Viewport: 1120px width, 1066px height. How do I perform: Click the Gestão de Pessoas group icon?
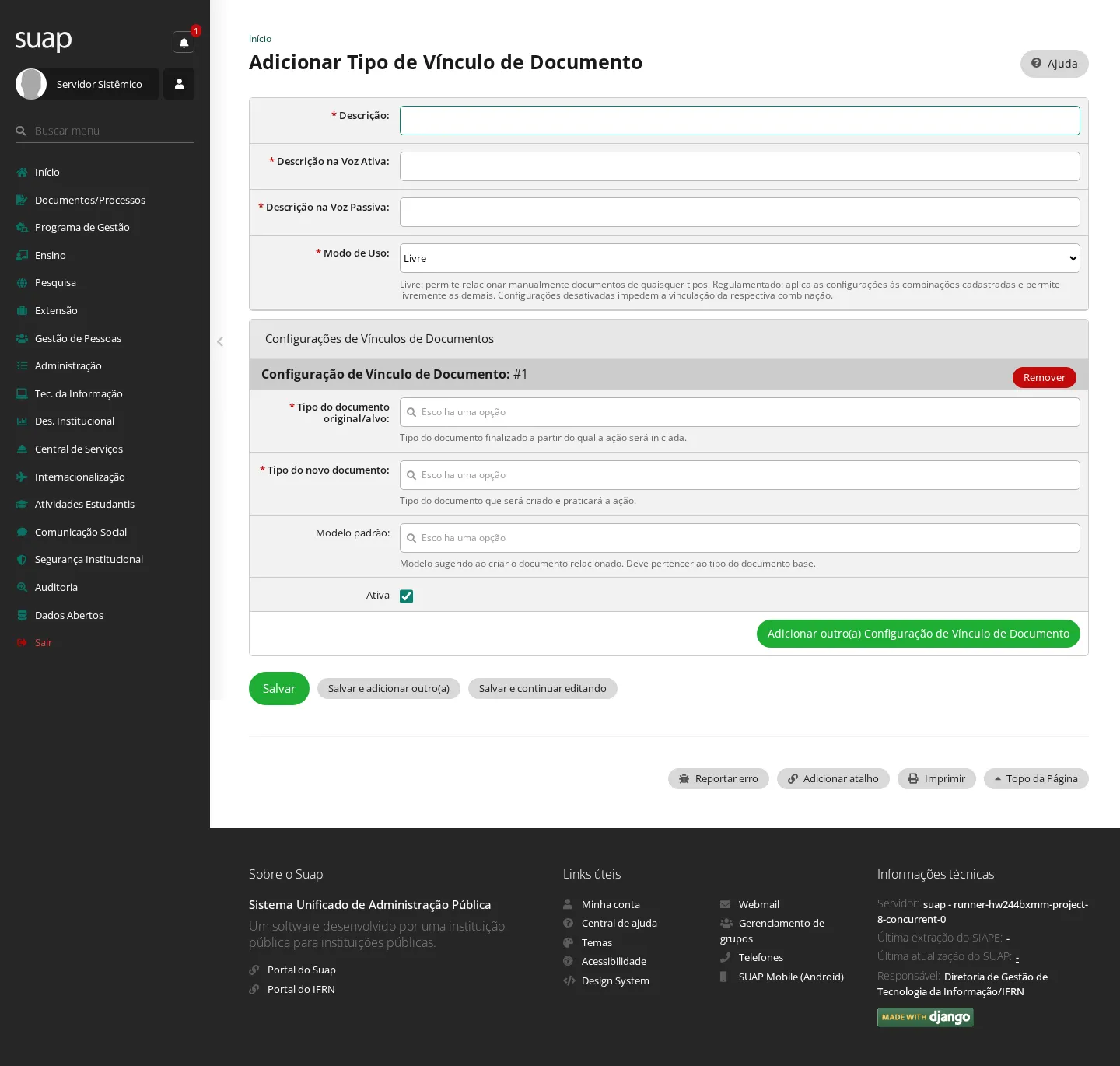pyautogui.click(x=22, y=338)
